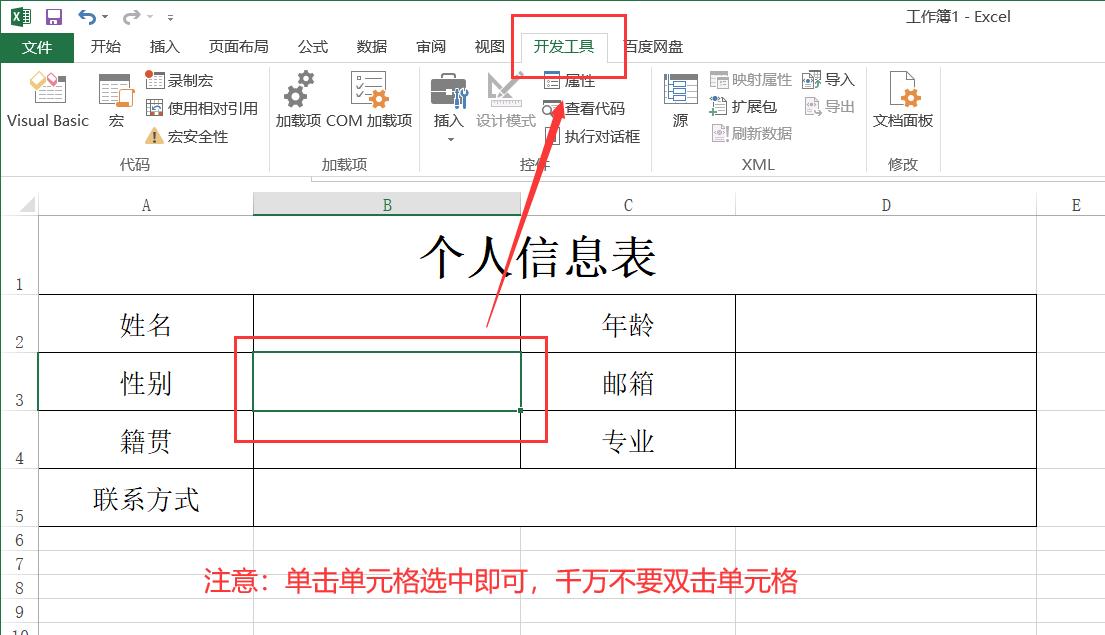Switch to the 开发工具 developer tab
Screen dimensions: 1105x635
pos(564,47)
